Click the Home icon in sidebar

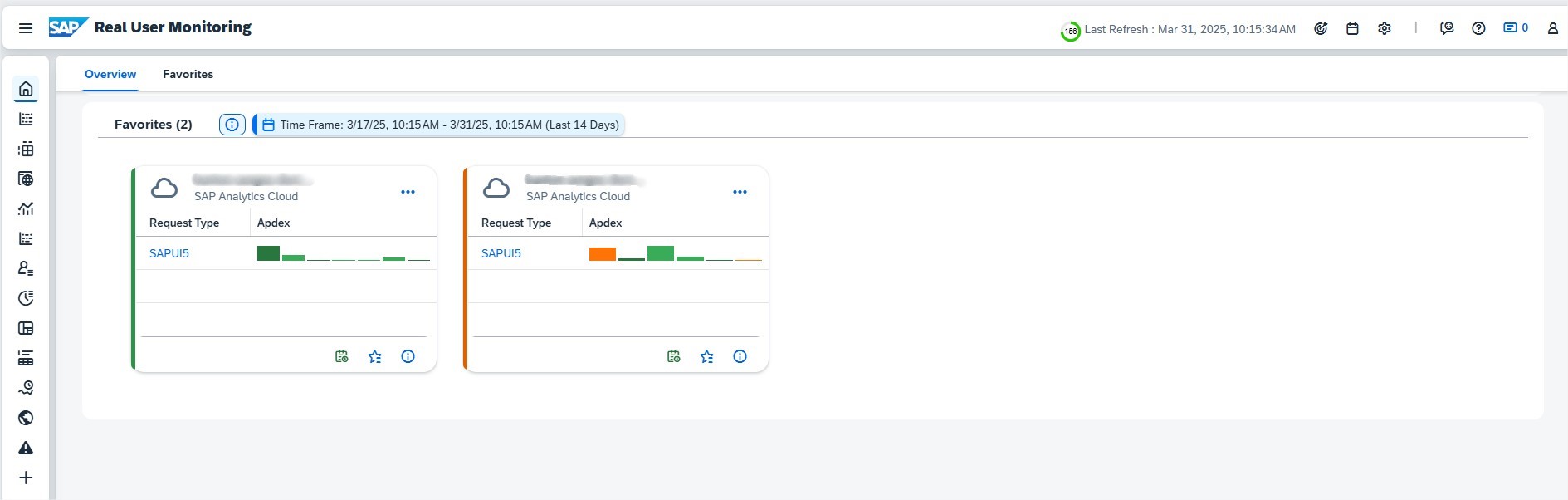pyautogui.click(x=26, y=89)
